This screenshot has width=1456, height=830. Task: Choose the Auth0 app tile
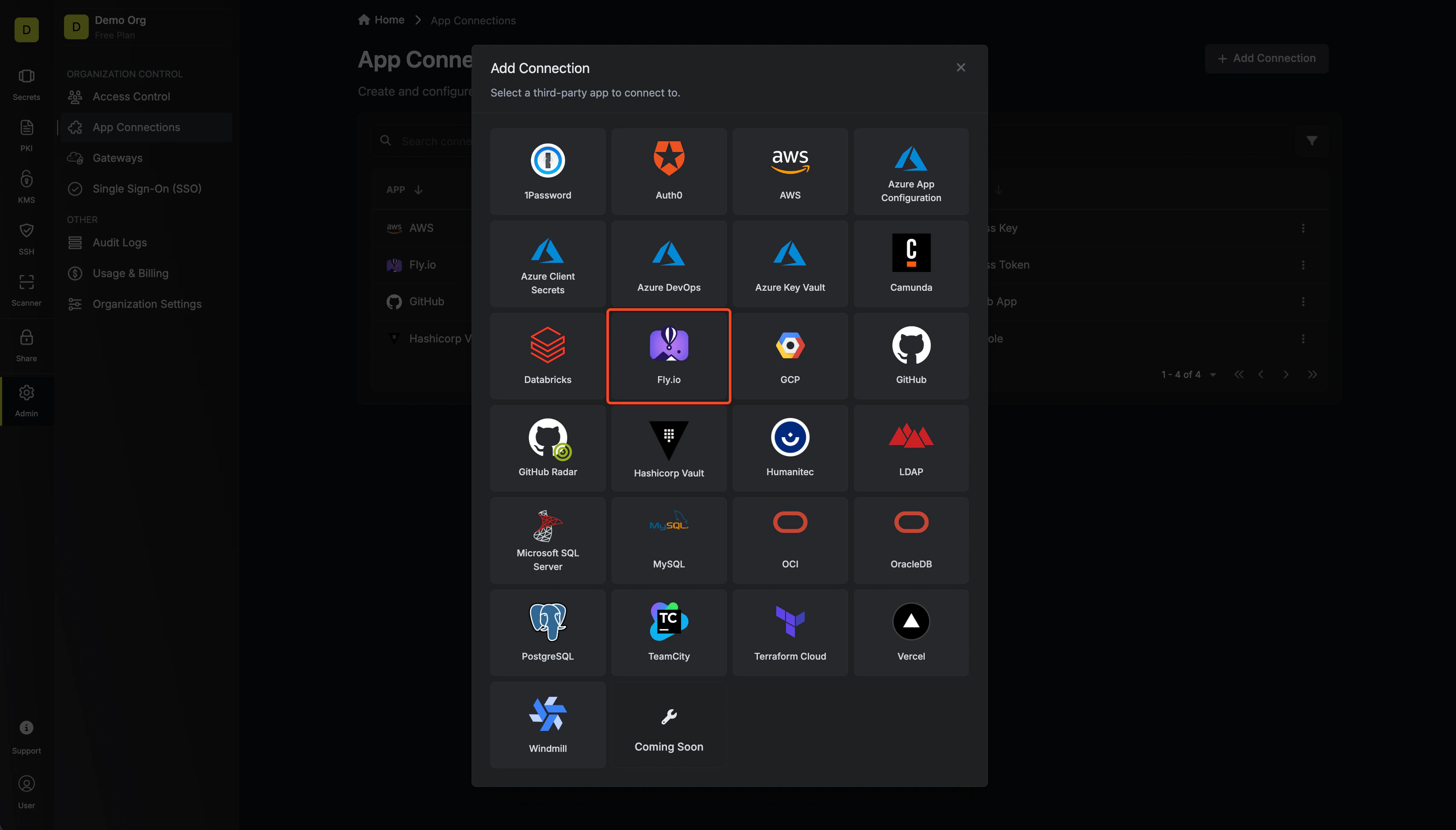click(669, 172)
